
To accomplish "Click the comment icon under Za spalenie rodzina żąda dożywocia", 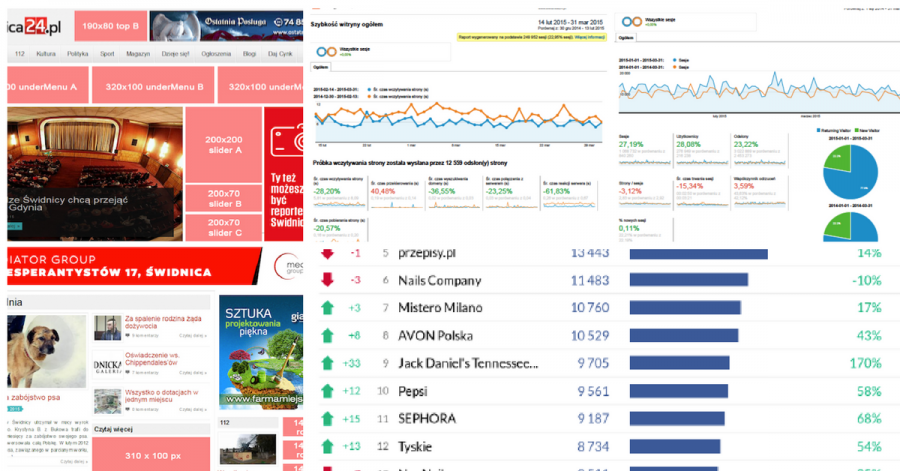I will 128,336.
